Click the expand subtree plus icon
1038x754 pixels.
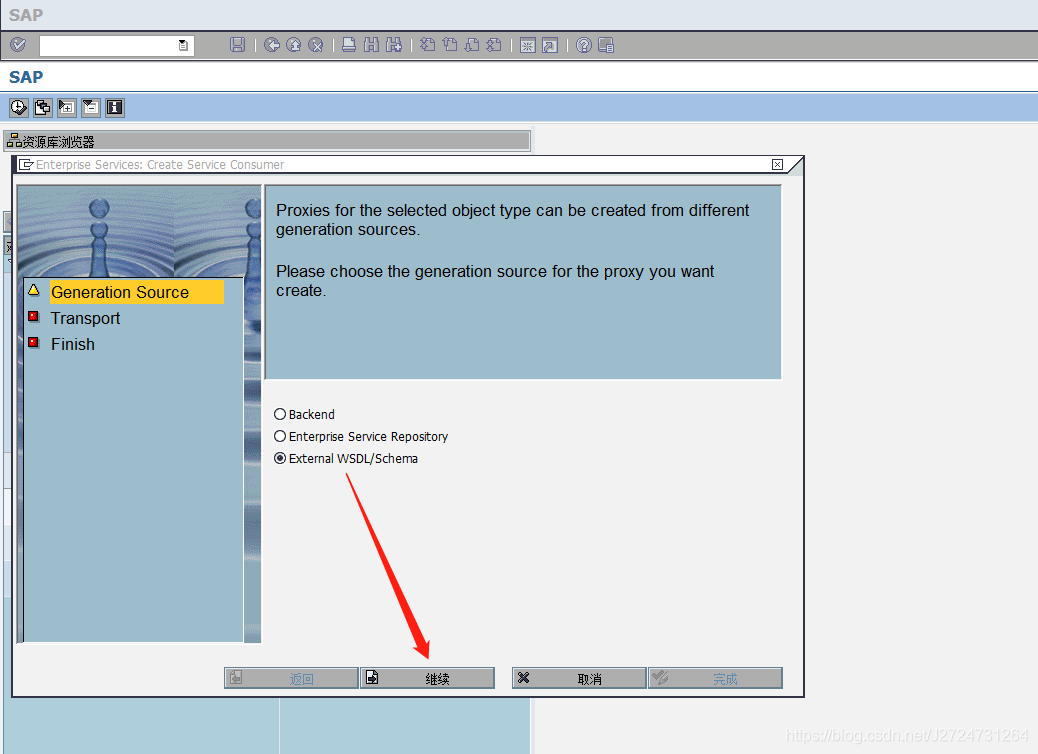pyautogui.click(x=67, y=107)
